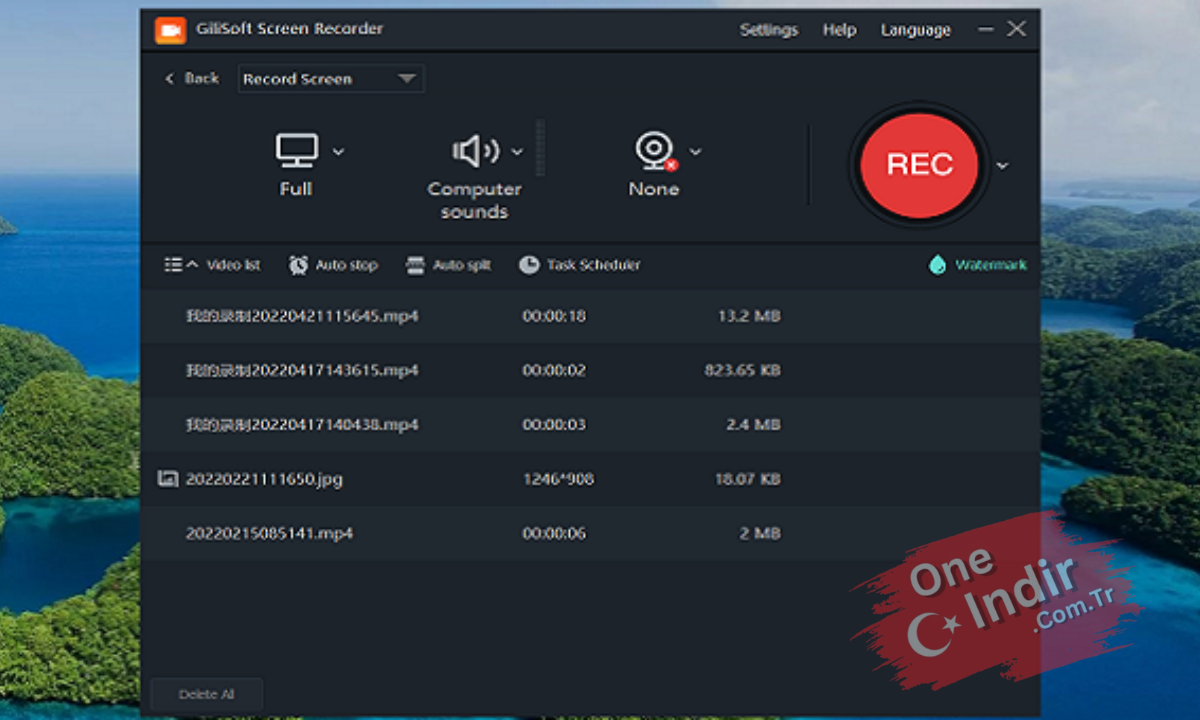Expand the screen area dropdown next to Full
This screenshot has height=720, width=1200.
tap(338, 152)
